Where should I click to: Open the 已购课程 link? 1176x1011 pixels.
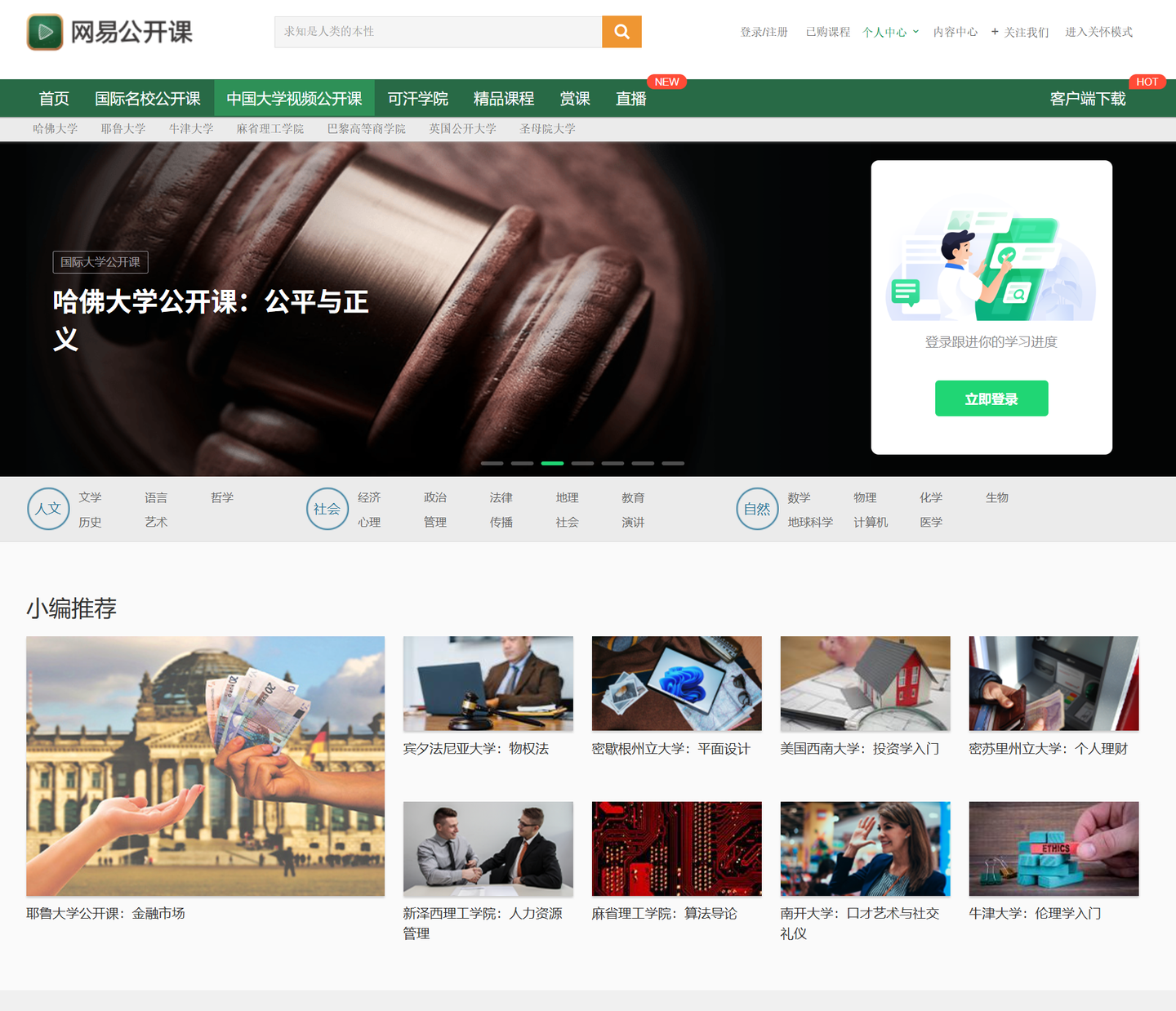pos(828,32)
